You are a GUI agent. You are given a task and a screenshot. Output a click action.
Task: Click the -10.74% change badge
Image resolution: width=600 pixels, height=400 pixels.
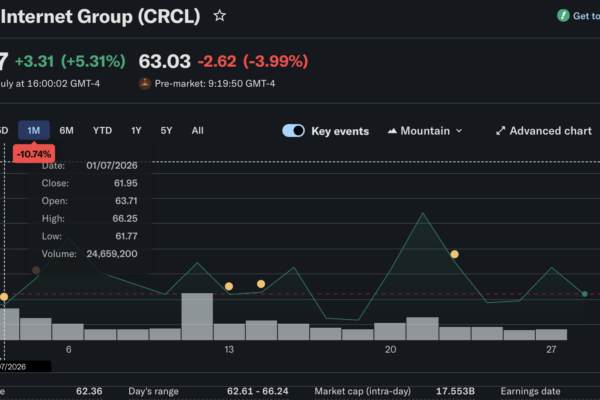pos(34,154)
